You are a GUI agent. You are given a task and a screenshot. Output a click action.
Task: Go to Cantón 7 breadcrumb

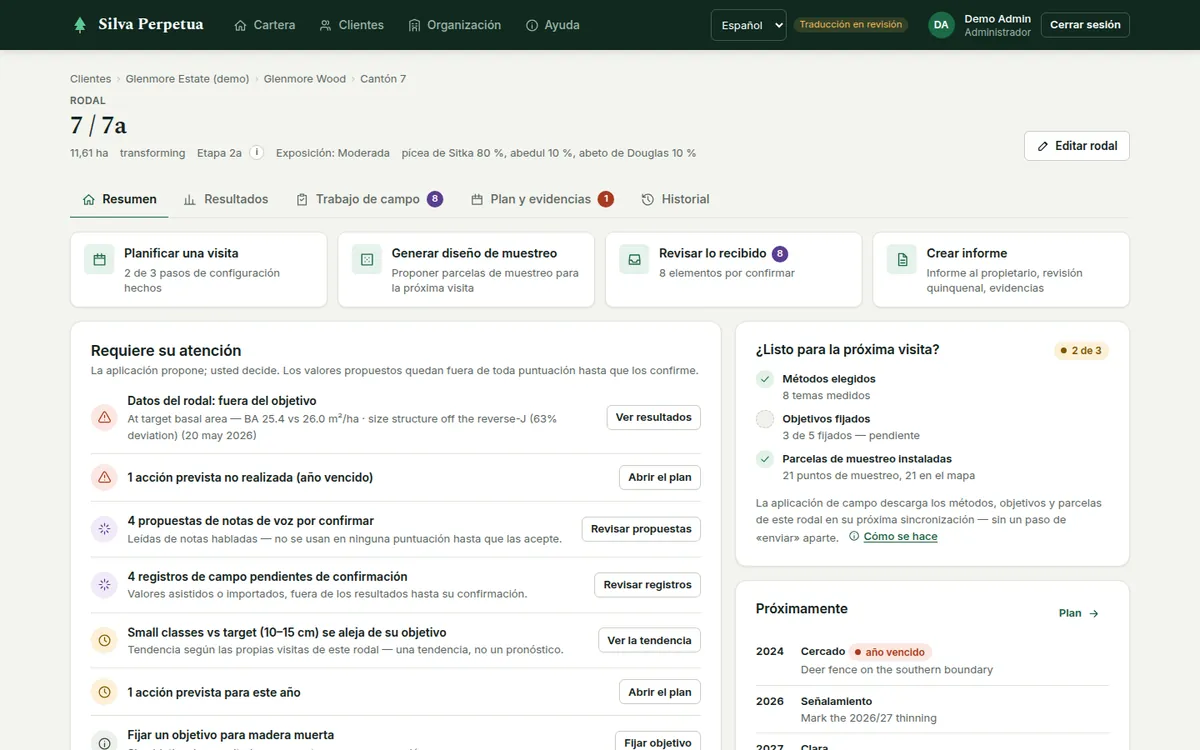[x=383, y=79]
